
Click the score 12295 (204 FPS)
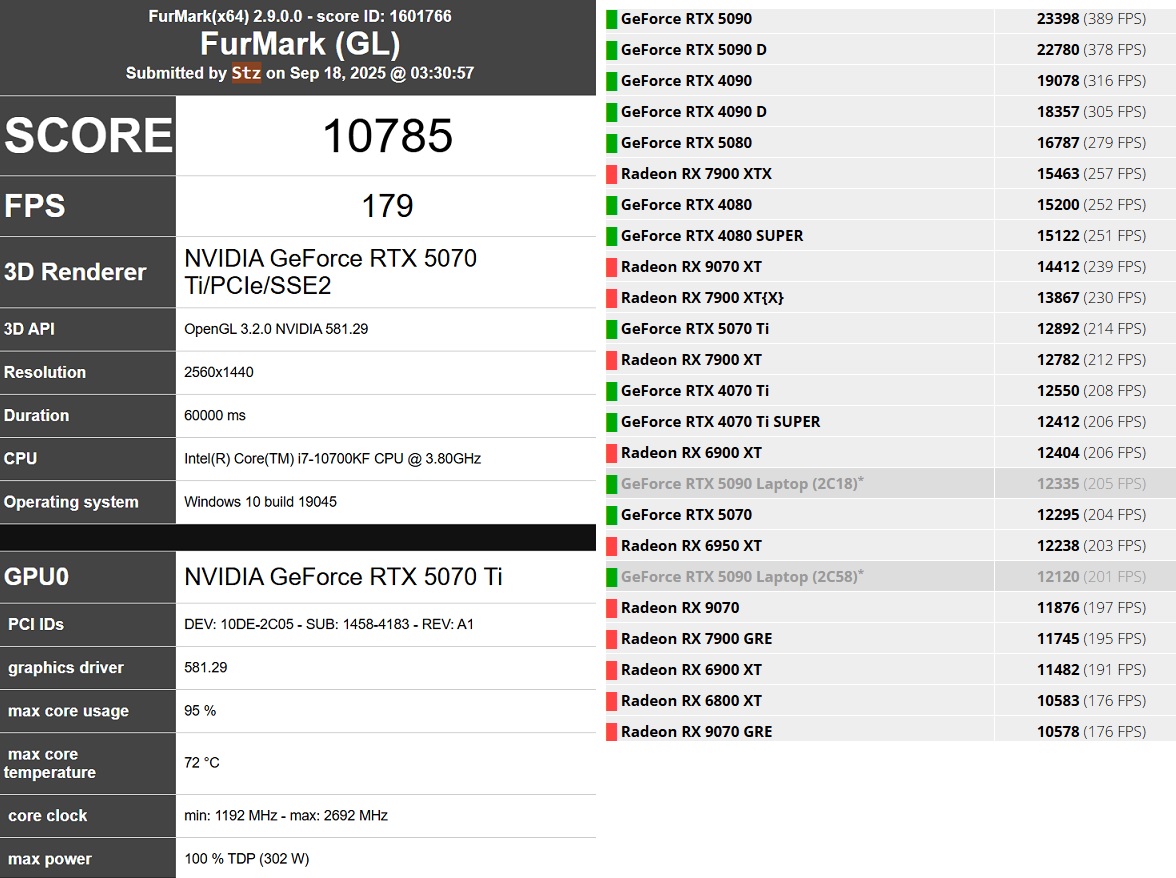pos(1091,515)
